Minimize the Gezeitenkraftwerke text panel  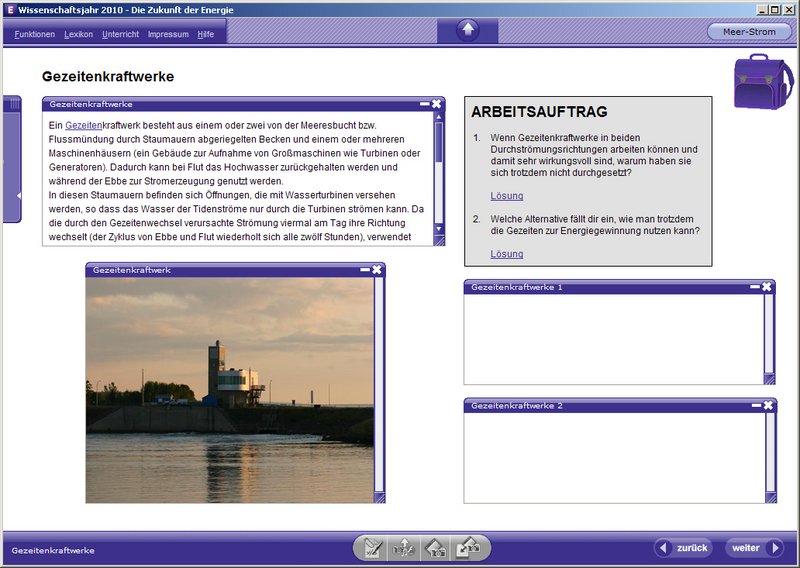pos(424,104)
